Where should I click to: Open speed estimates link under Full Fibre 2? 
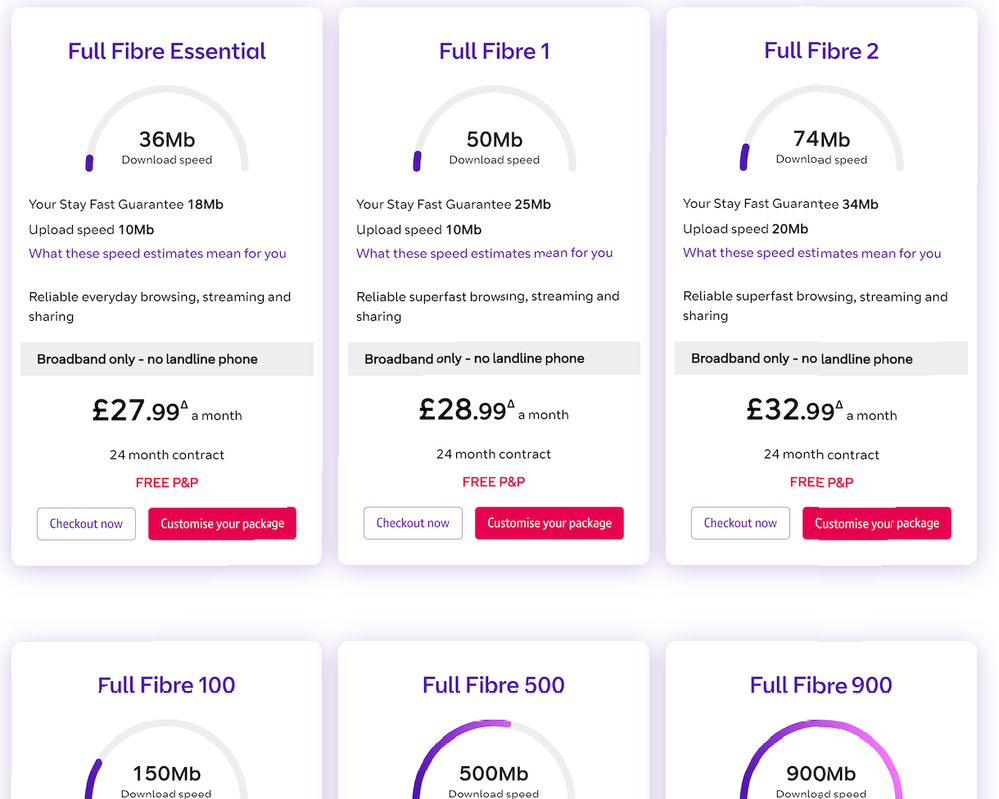[812, 253]
